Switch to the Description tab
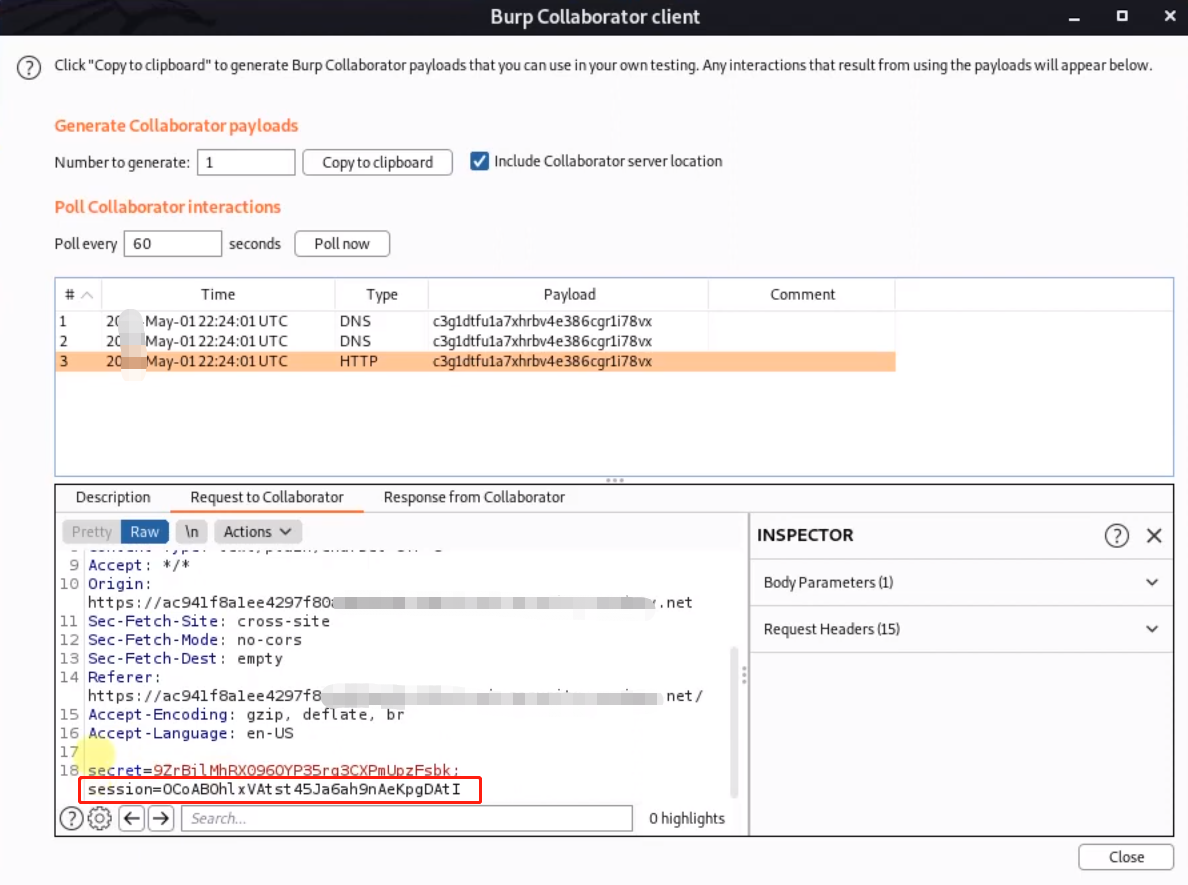1188x885 pixels. point(113,497)
